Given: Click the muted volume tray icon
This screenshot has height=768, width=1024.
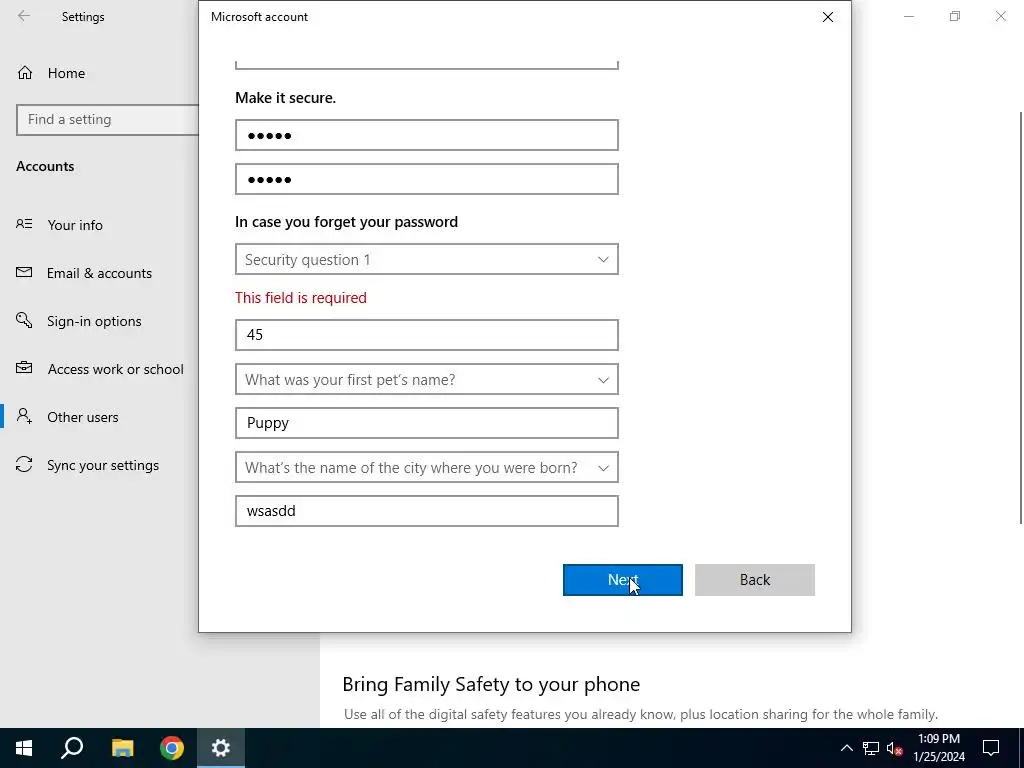Looking at the screenshot, I should [x=895, y=748].
